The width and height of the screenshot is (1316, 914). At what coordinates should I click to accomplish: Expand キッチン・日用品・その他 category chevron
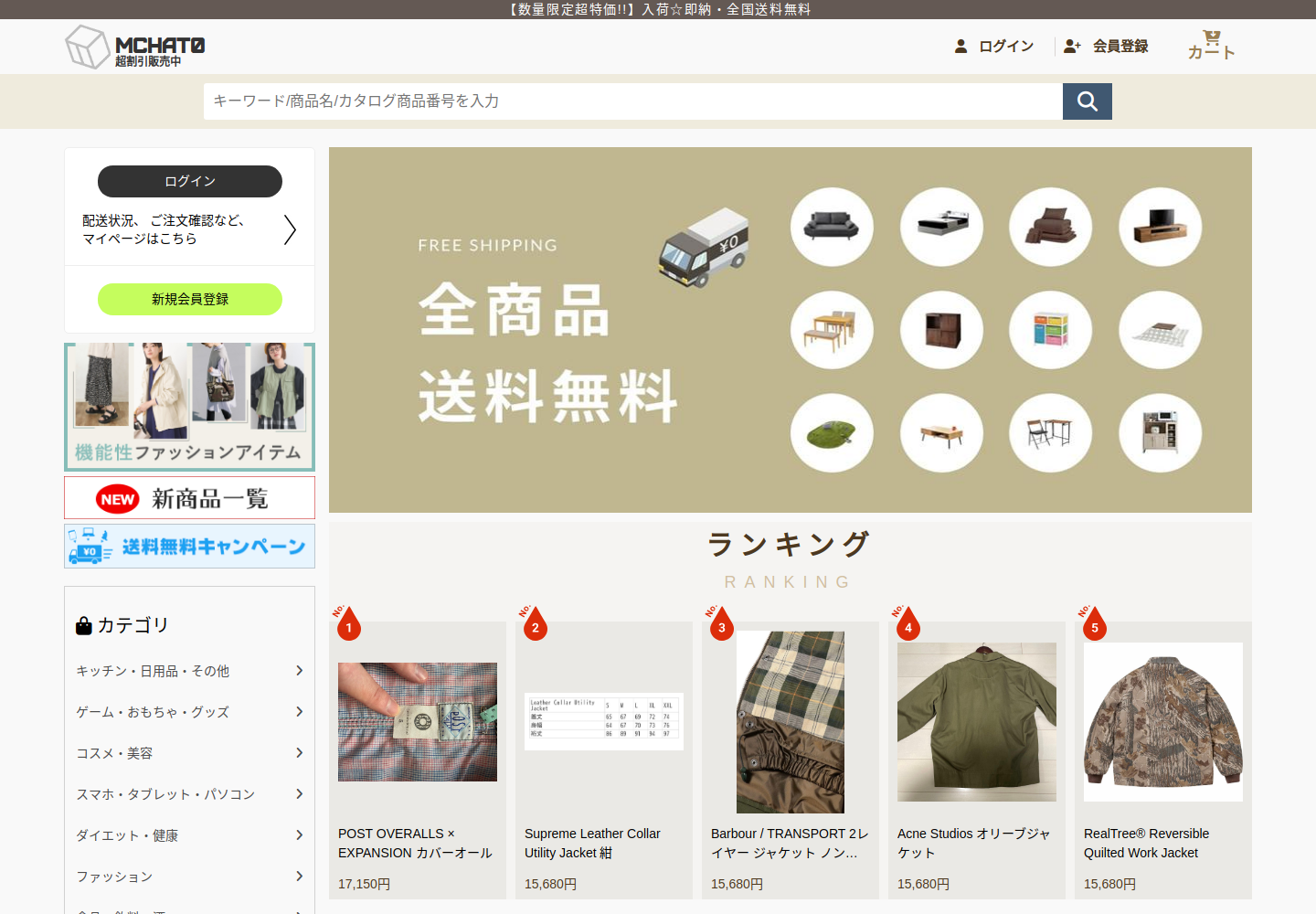299,671
